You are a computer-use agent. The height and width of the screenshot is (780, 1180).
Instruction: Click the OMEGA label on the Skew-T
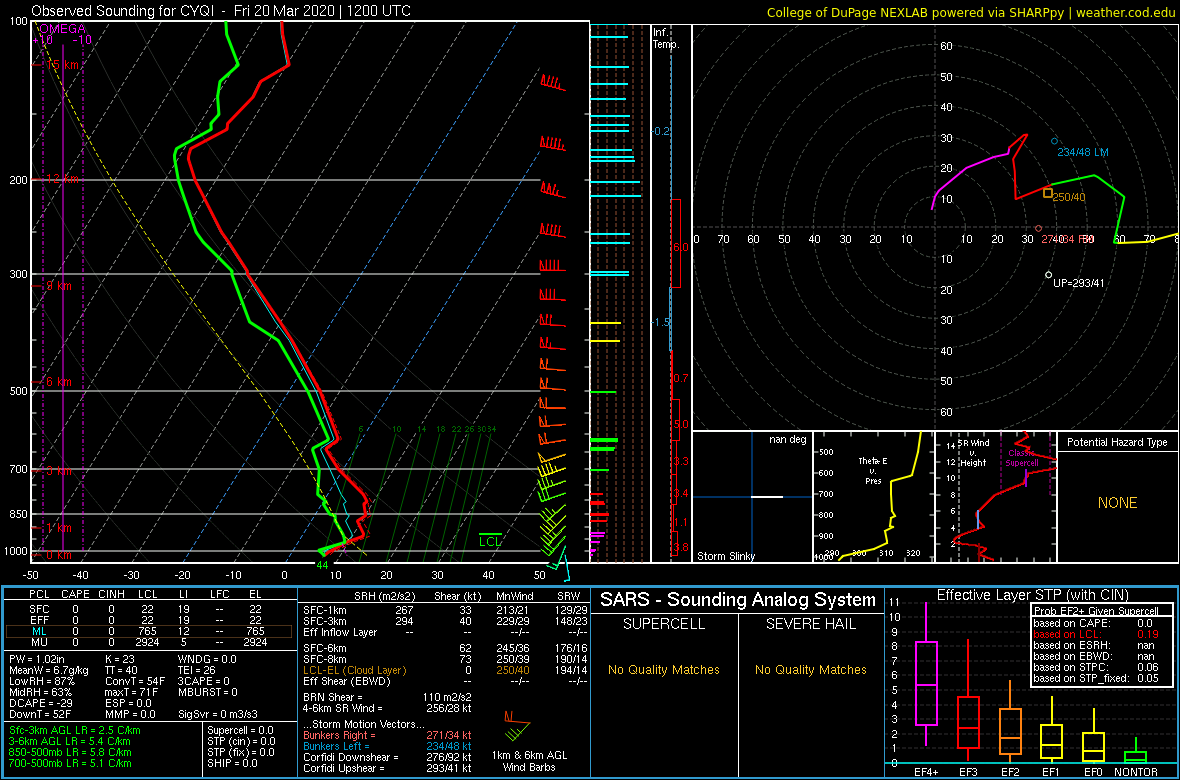[62, 29]
